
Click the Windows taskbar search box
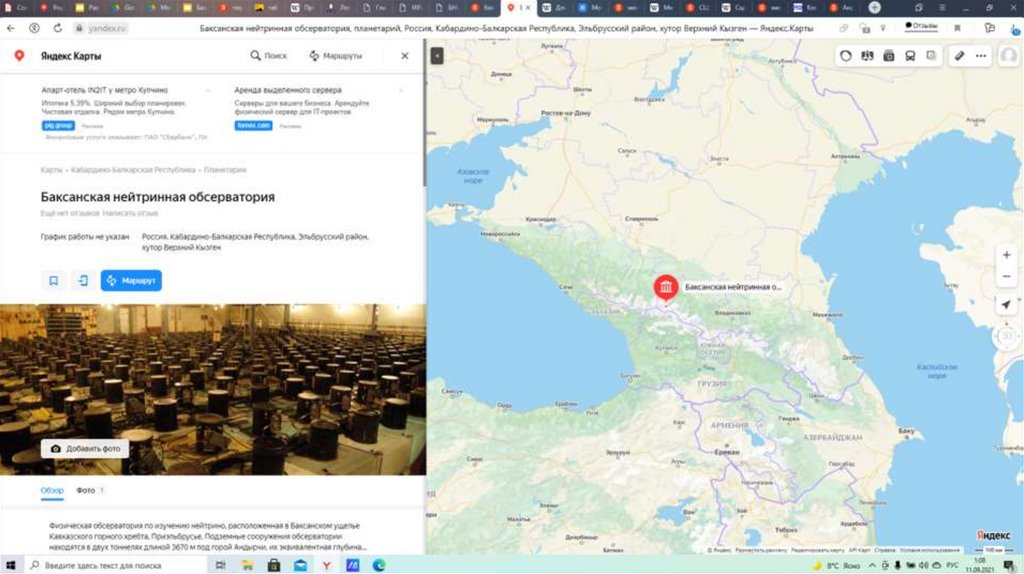point(116,566)
